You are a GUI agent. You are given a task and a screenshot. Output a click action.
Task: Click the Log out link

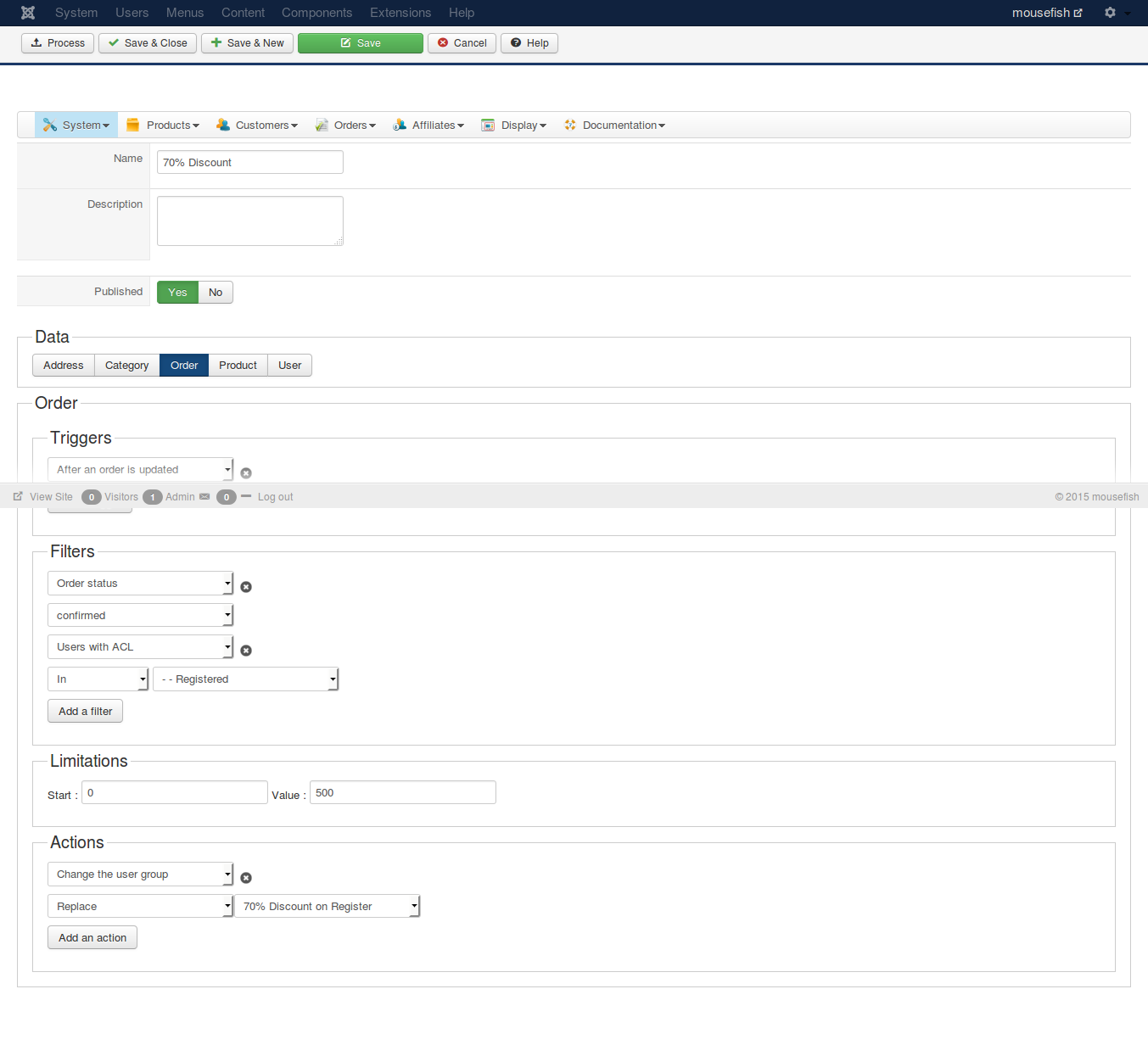pos(275,497)
